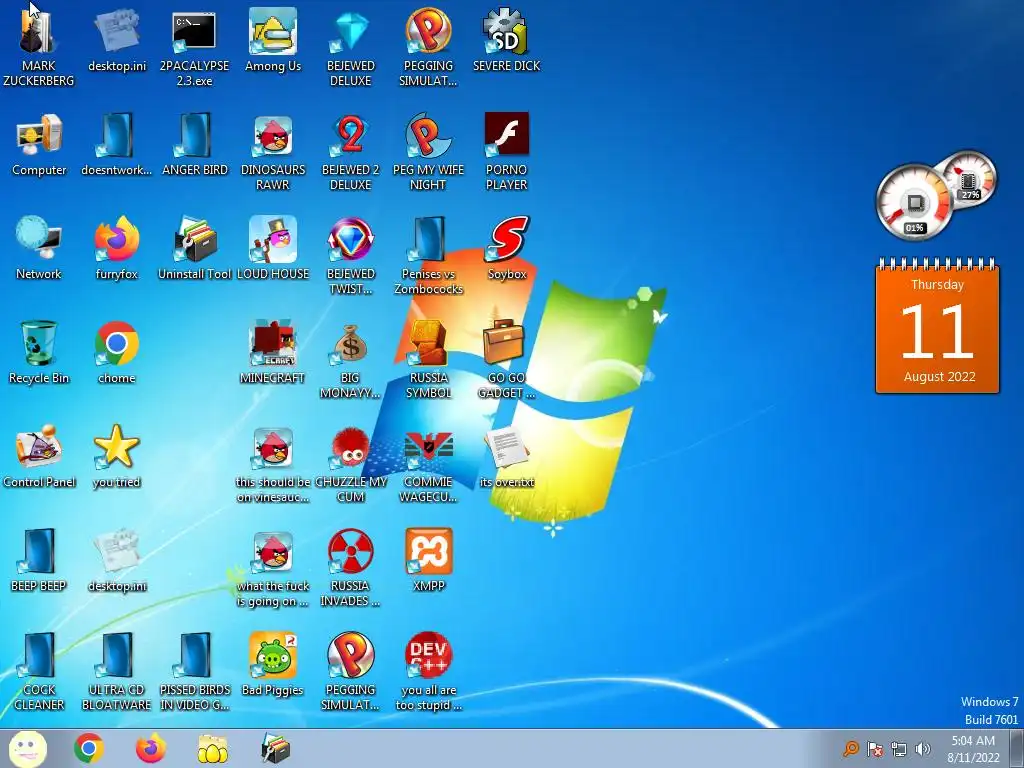The width and height of the screenshot is (1024, 768).
Task: Select the you tried star icon
Action: [x=116, y=447]
